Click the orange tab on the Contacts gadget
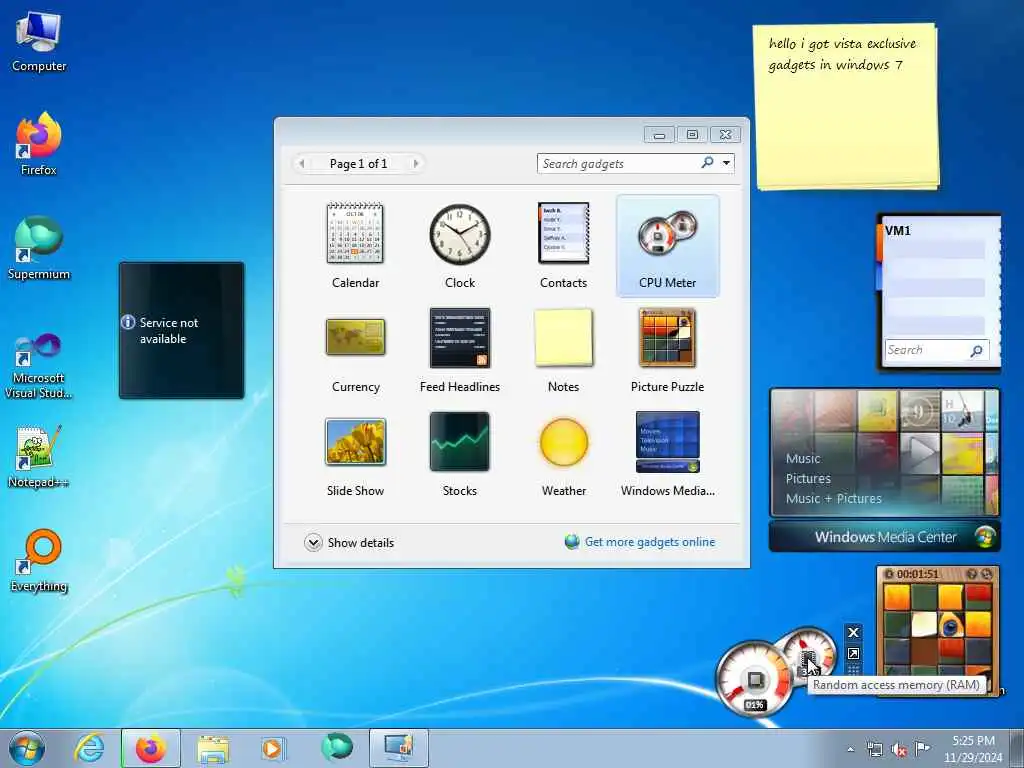This screenshot has width=1024, height=768. click(x=879, y=242)
